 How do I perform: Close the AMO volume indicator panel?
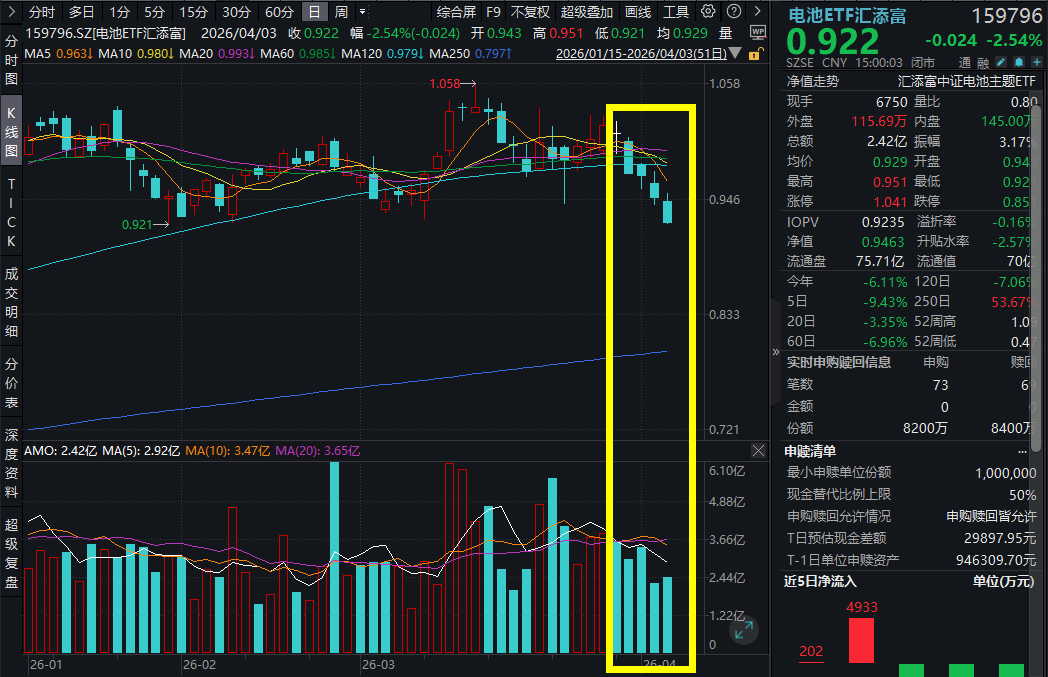point(759,451)
